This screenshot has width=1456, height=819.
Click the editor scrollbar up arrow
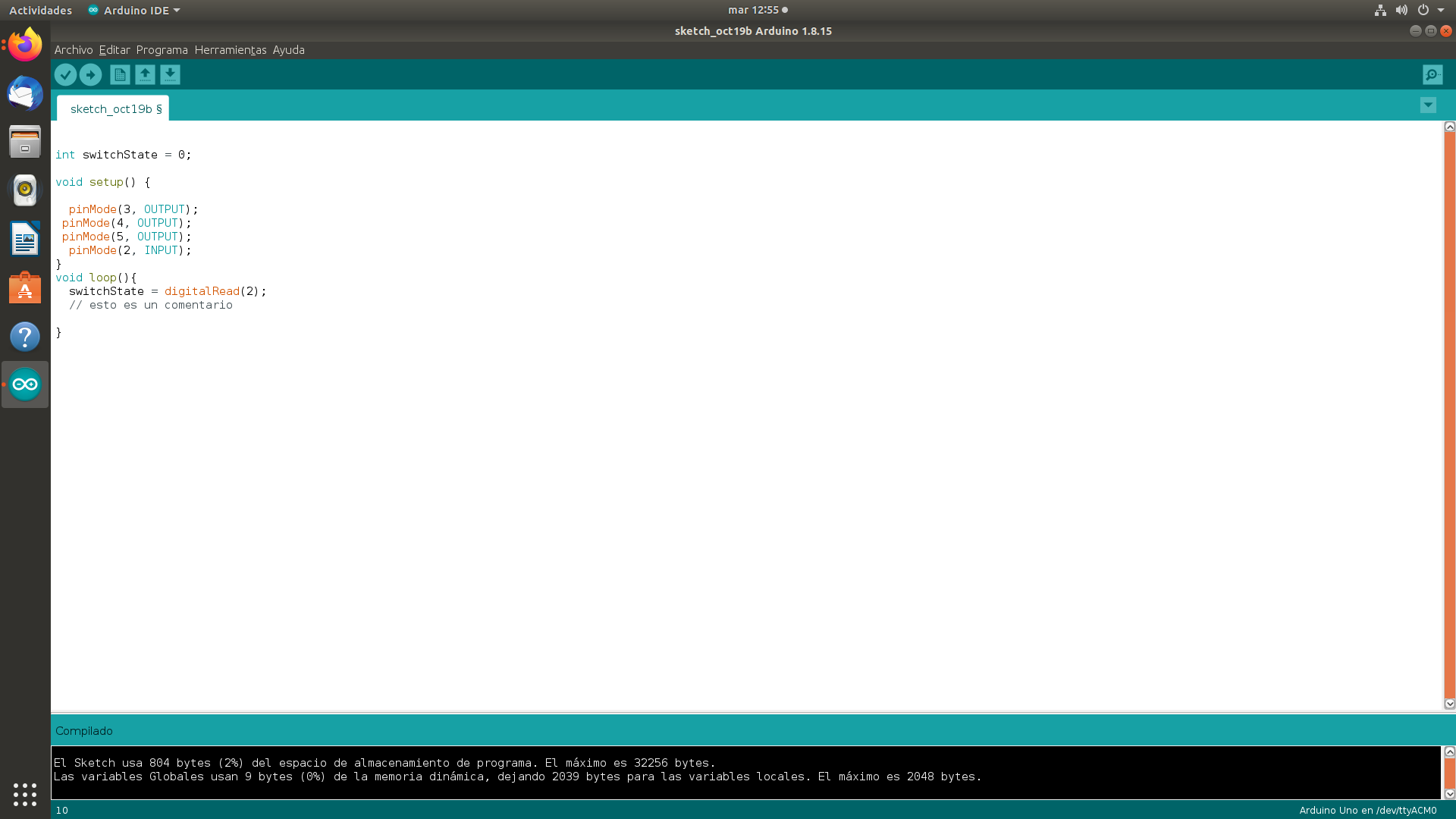pos(1449,125)
